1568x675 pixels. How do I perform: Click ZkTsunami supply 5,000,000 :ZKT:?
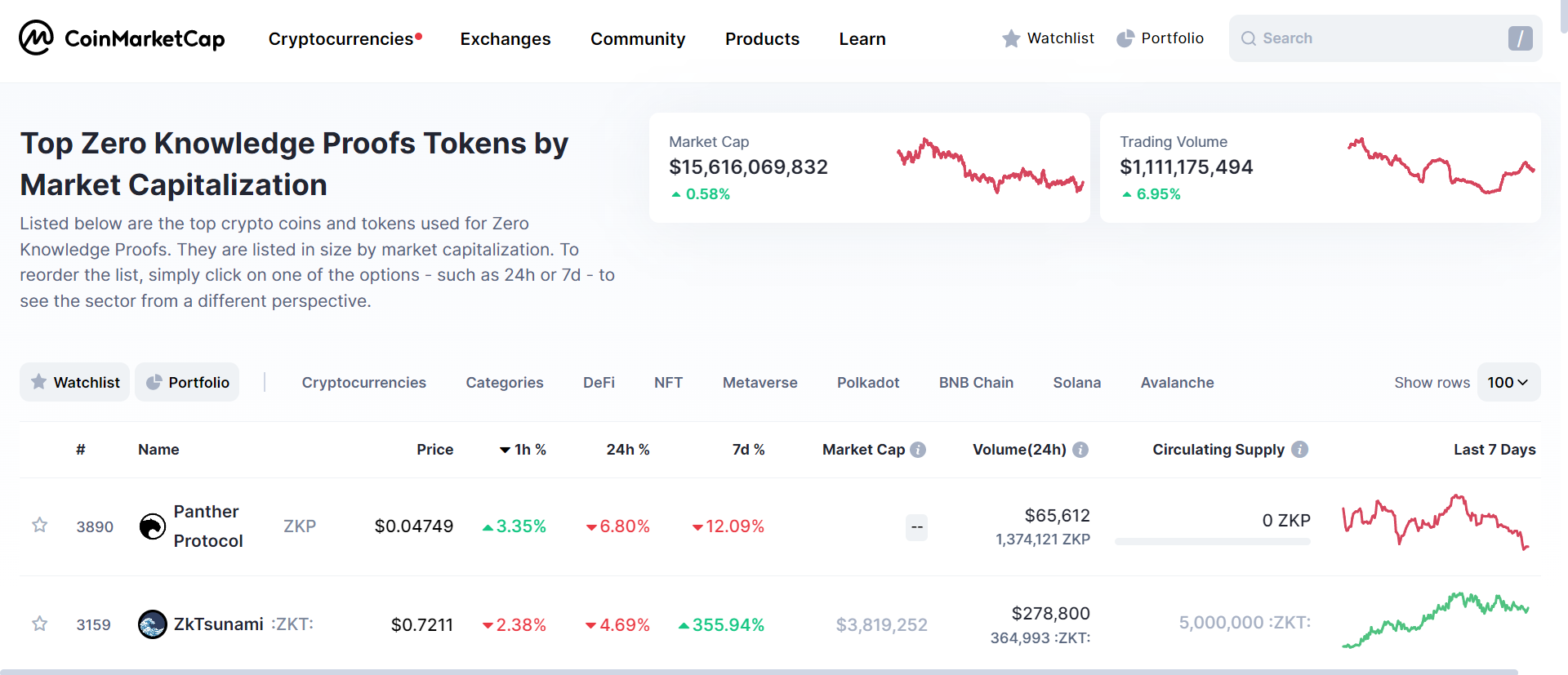1245,623
